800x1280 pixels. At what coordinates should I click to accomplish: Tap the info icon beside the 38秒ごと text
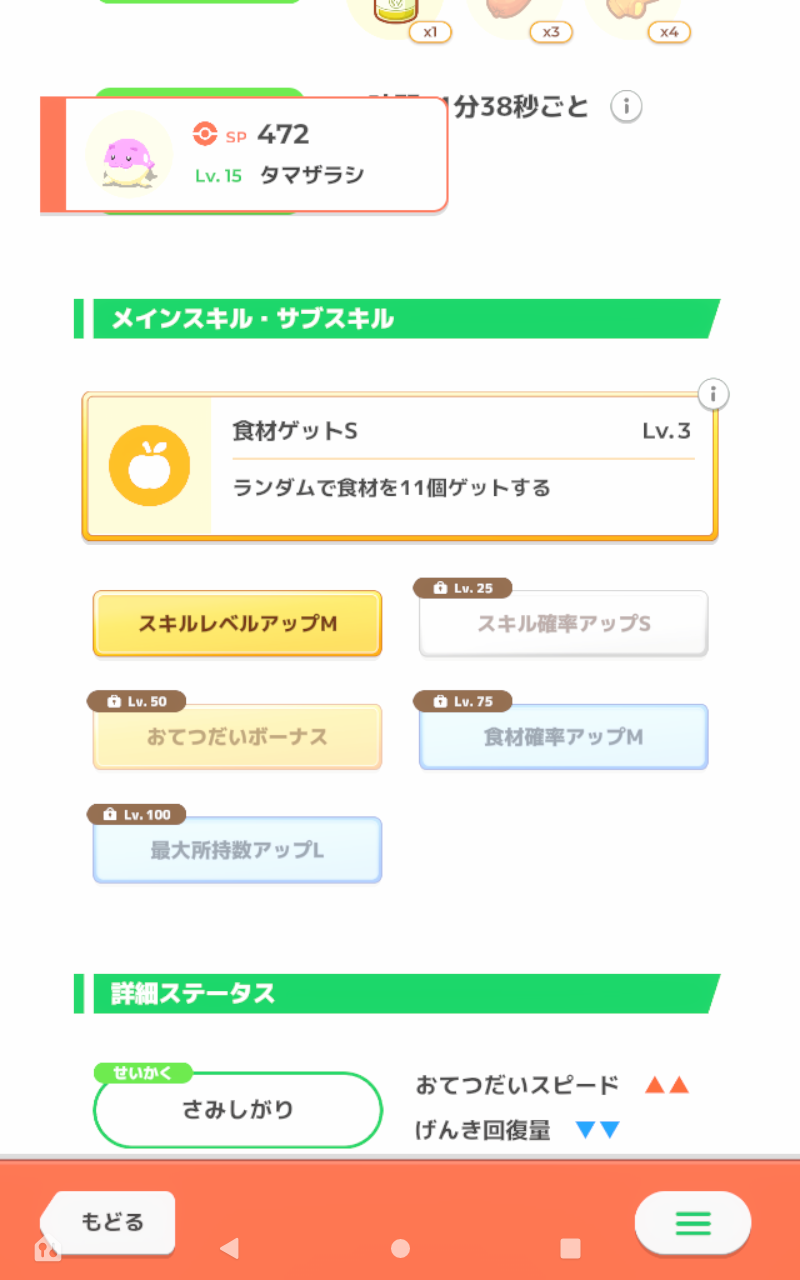[626, 106]
